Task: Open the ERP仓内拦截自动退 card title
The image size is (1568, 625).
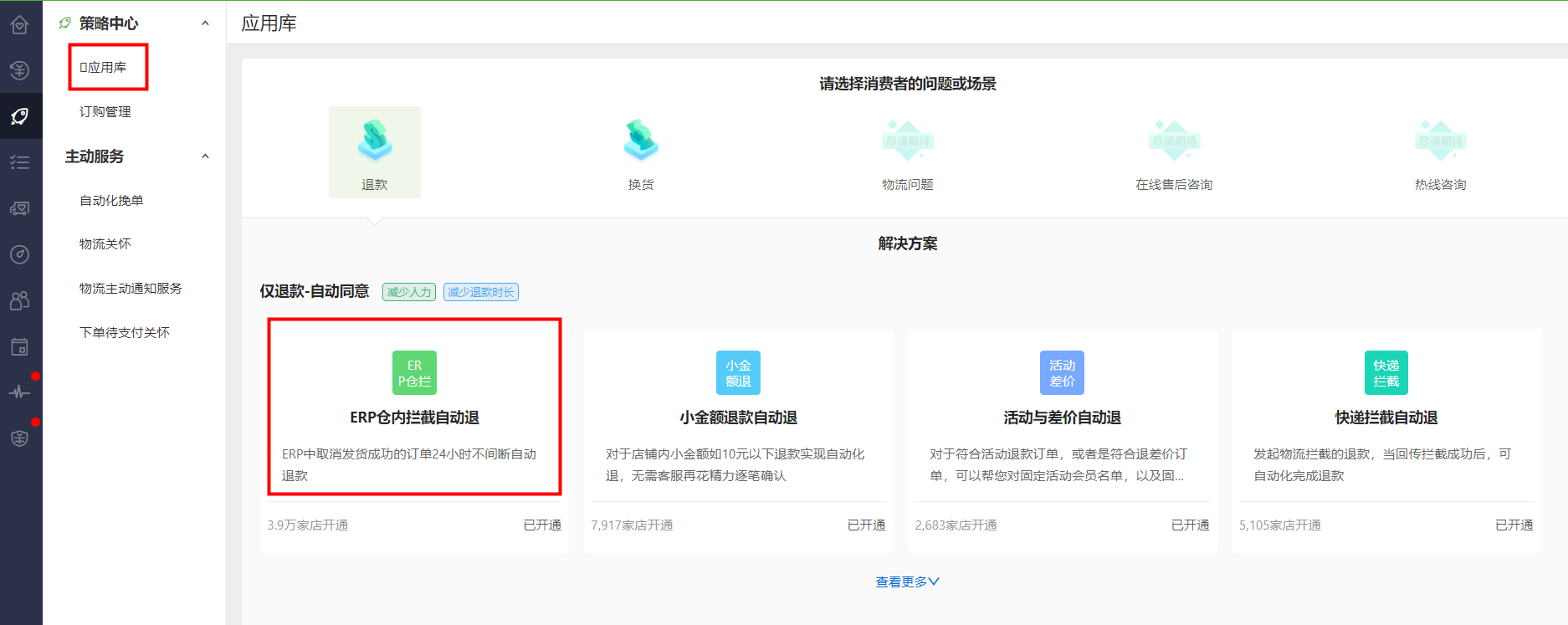Action: (x=415, y=418)
